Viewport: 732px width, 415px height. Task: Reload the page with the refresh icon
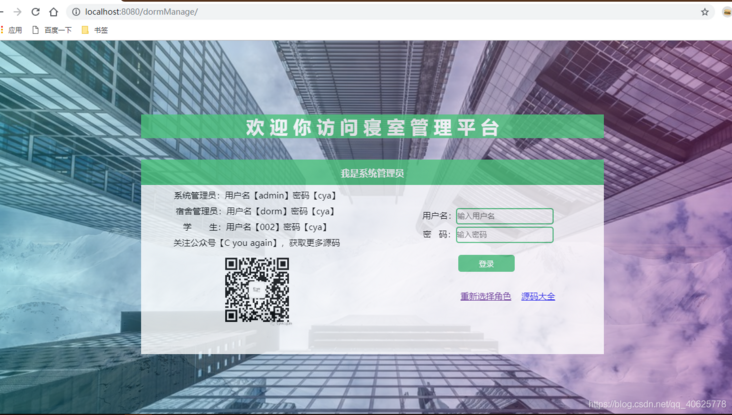coord(35,12)
